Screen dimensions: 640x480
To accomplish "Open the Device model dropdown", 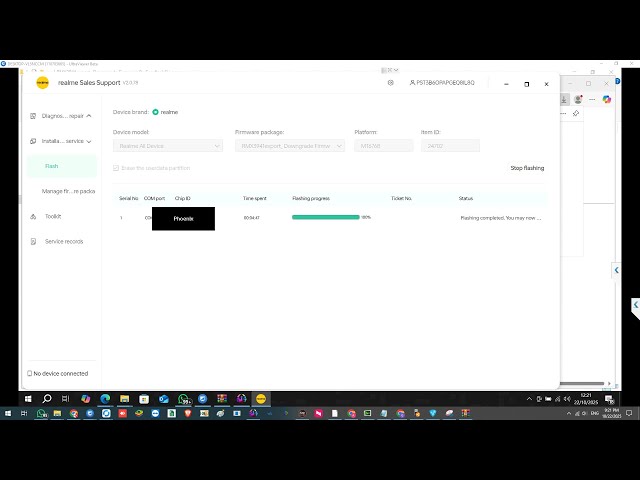I will tap(168, 146).
